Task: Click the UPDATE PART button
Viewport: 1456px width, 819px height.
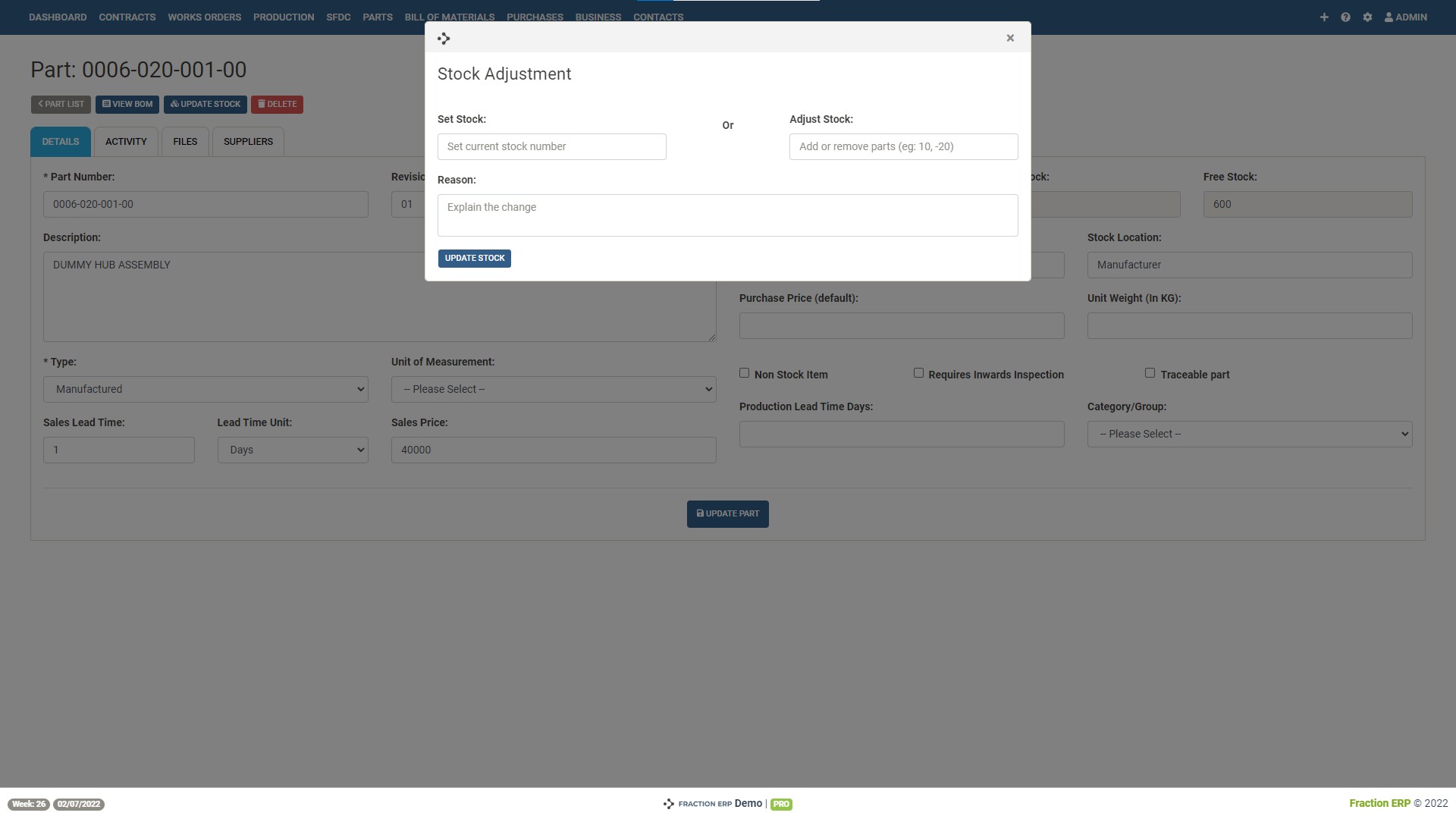Action: tap(728, 513)
